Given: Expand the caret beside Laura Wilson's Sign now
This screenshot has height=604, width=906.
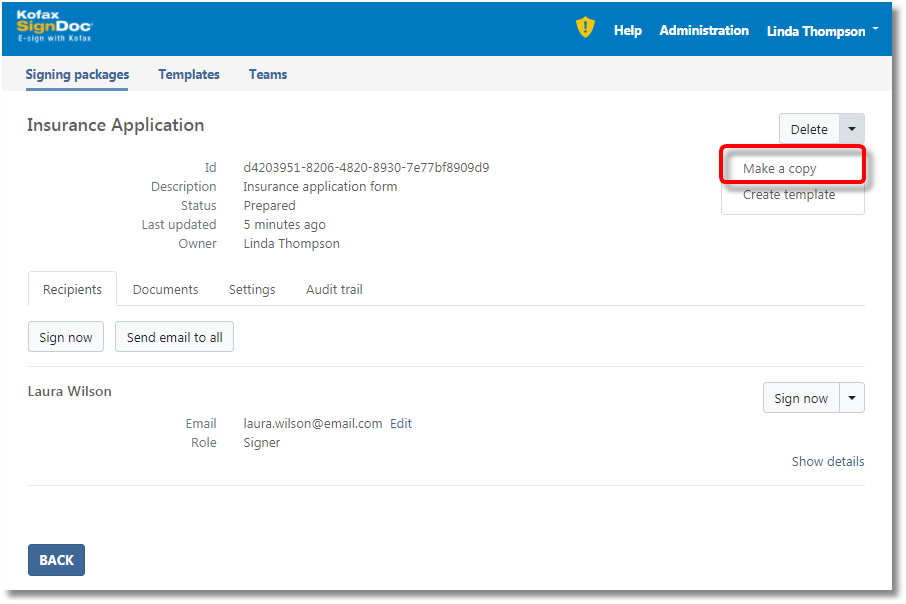Looking at the screenshot, I should coord(852,398).
